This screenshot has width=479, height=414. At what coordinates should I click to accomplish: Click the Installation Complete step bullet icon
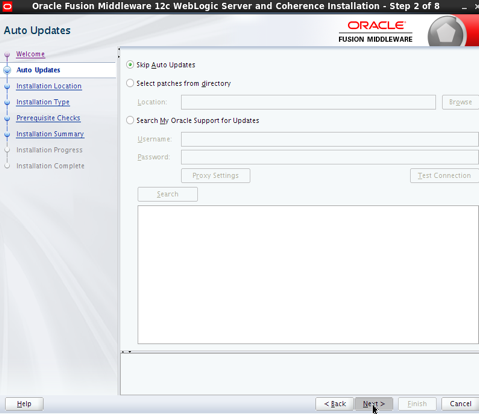coord(7,166)
